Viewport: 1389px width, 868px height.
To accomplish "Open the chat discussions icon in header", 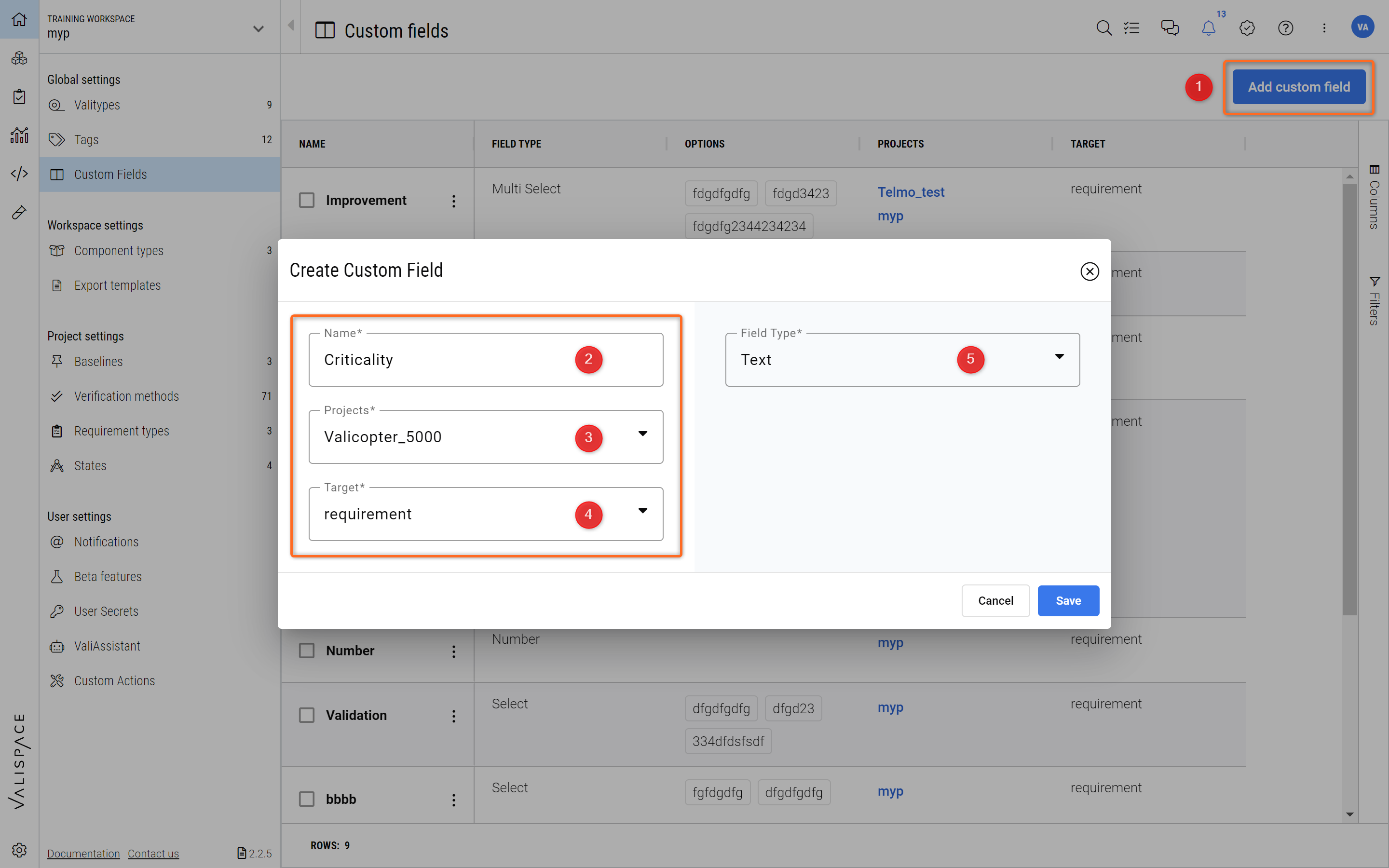I will coord(1170,27).
